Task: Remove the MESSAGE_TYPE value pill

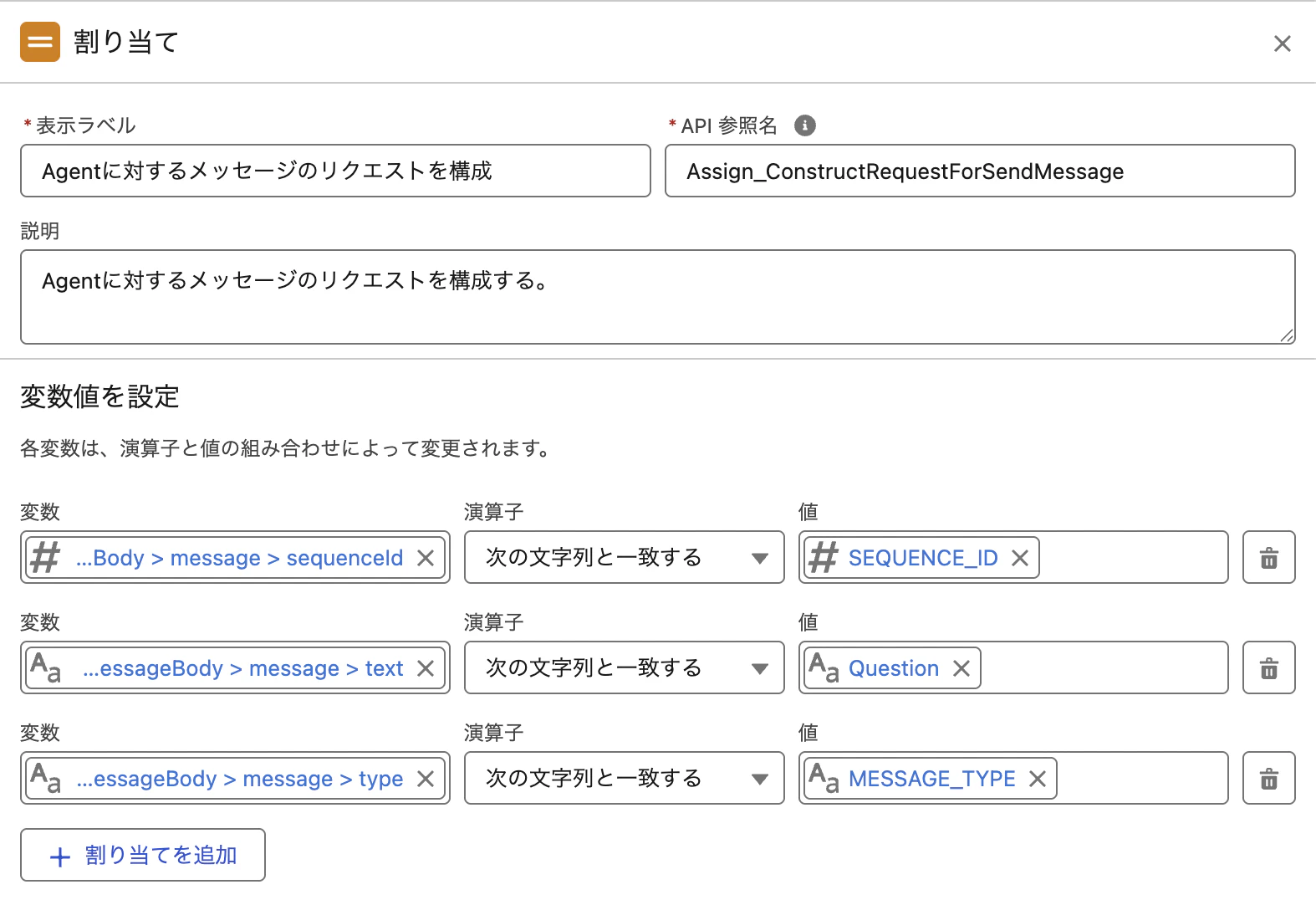Action: 1038,779
